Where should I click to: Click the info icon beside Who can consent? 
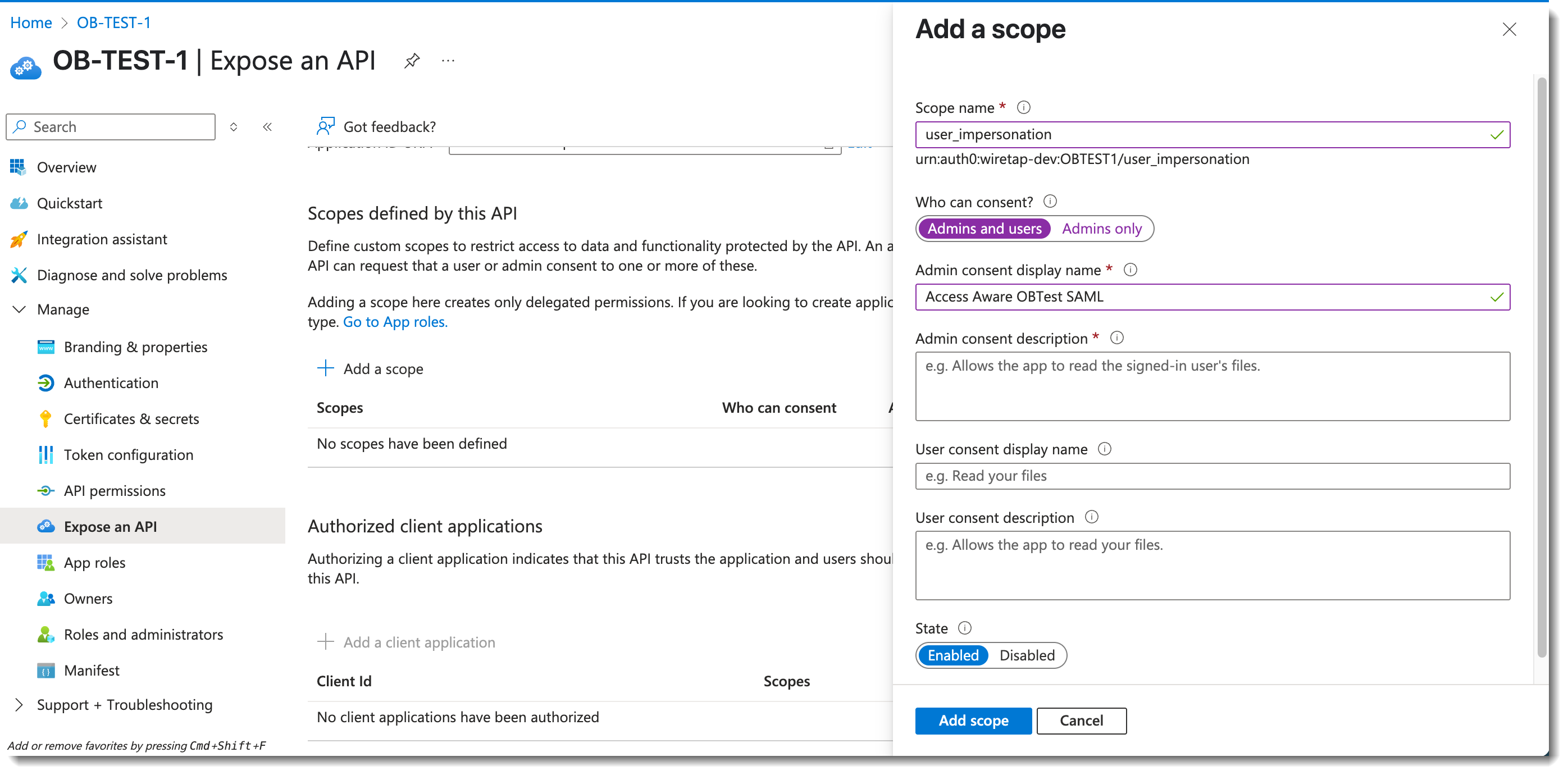coord(1050,201)
